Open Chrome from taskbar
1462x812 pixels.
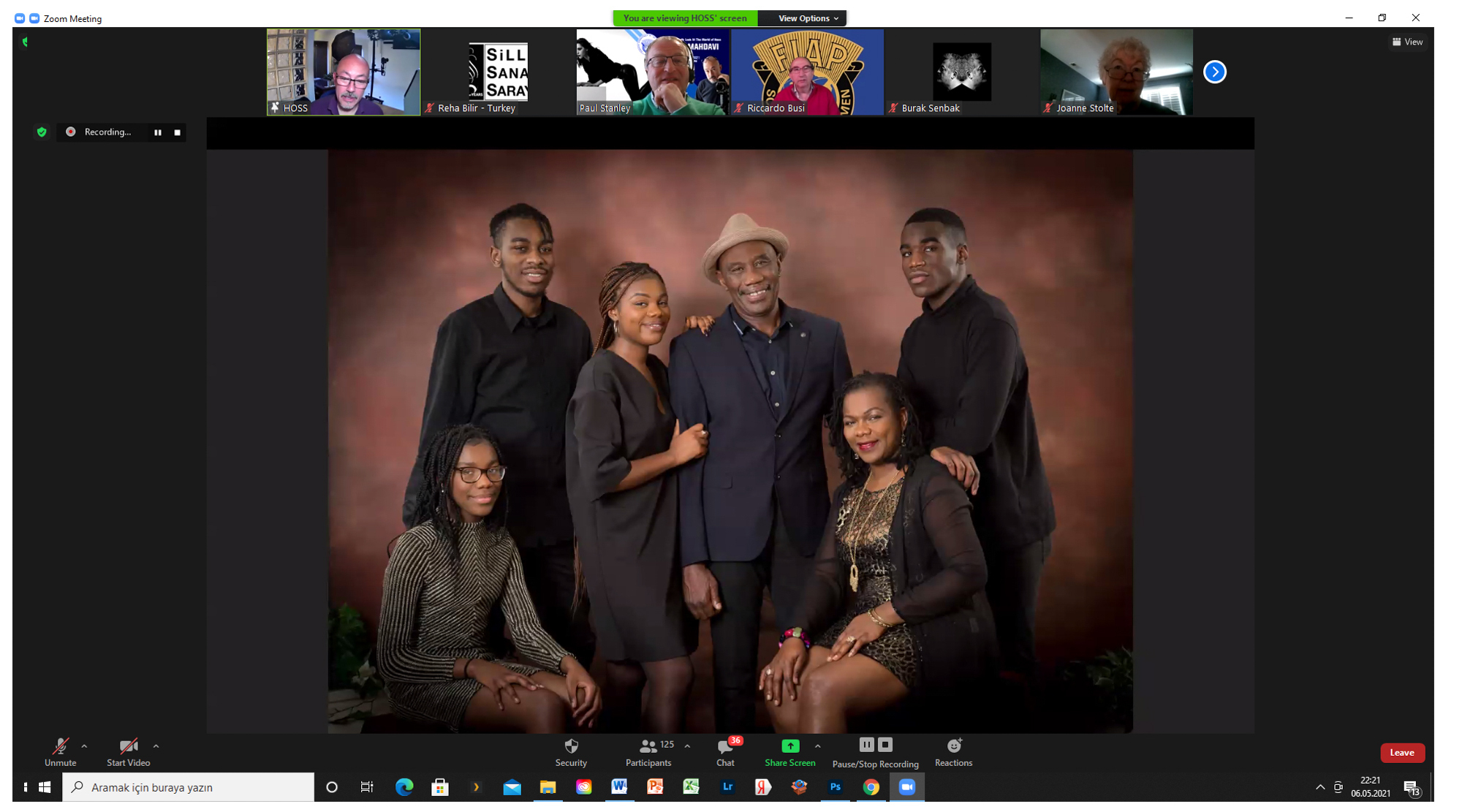pos(871,787)
